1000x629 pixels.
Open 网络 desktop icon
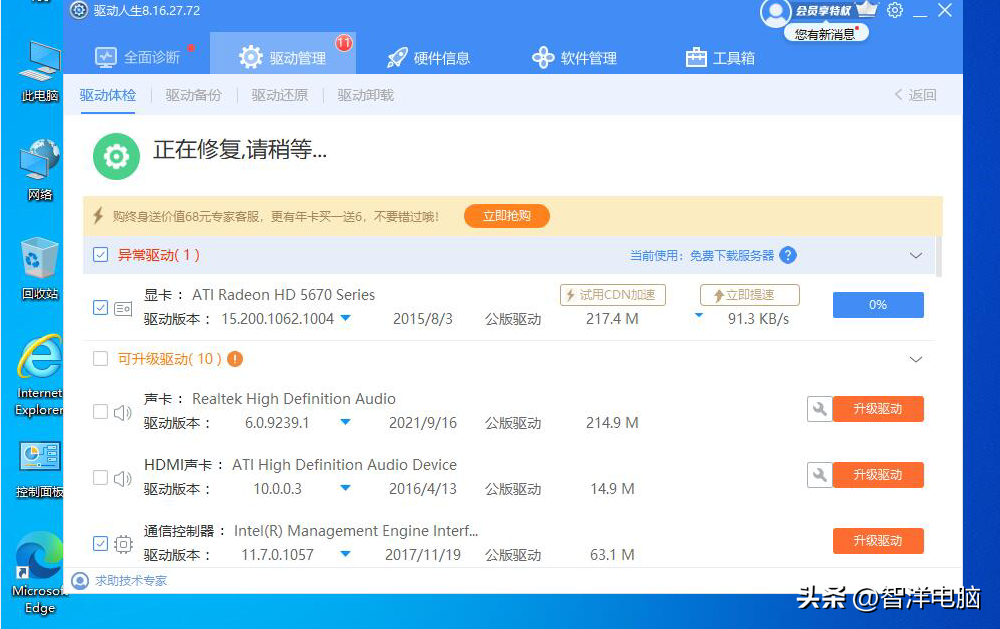[x=40, y=170]
